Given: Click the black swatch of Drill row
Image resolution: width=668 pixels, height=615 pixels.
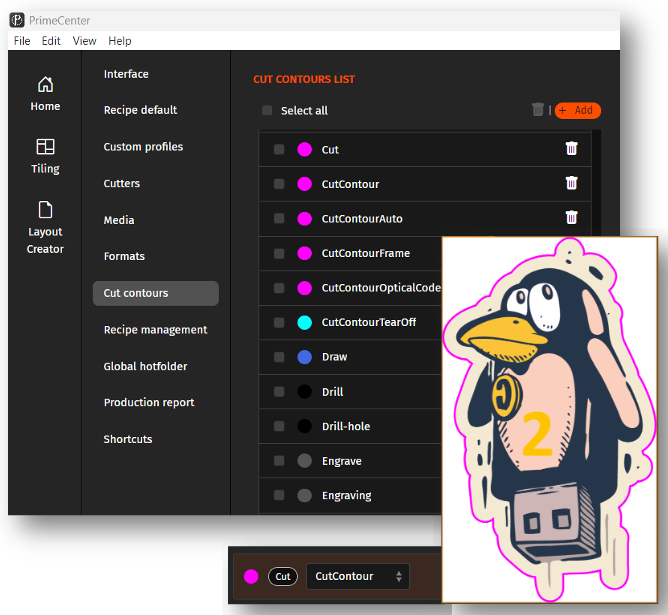Looking at the screenshot, I should coord(305,391).
